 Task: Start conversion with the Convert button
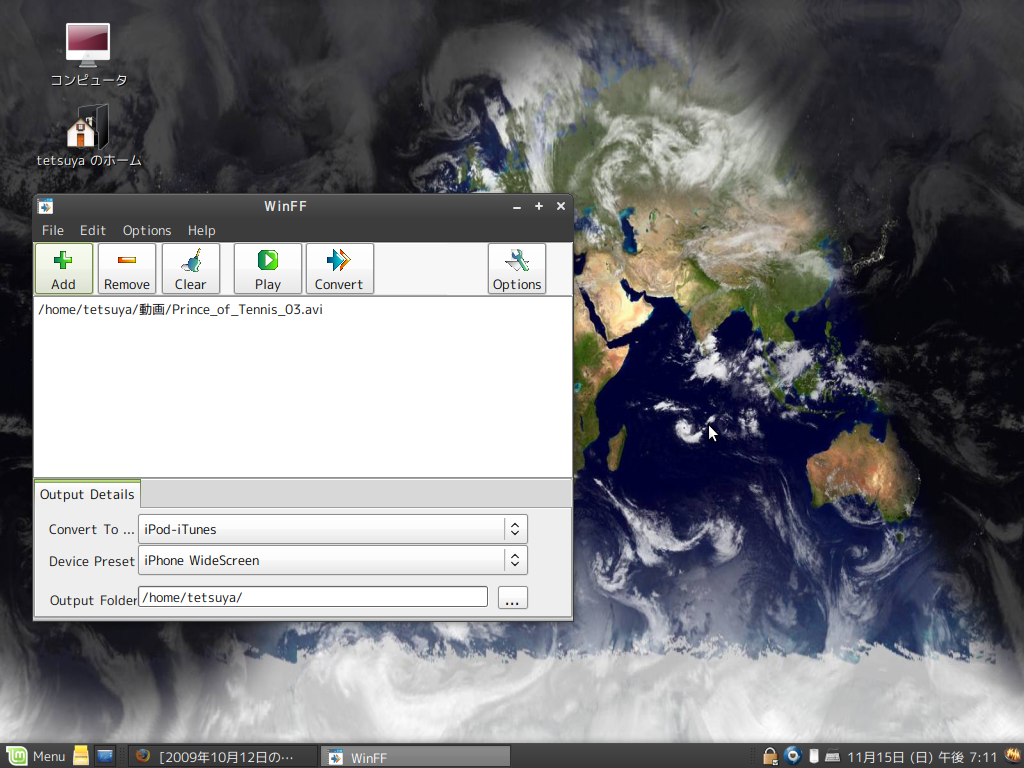pyautogui.click(x=339, y=269)
